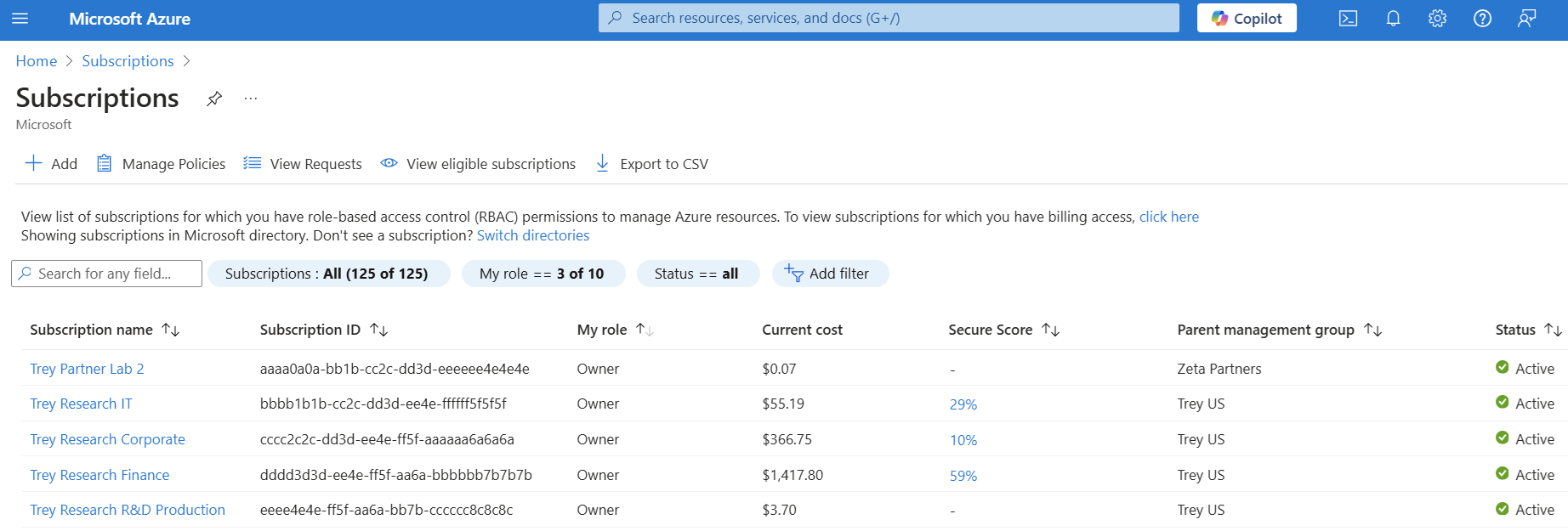Click the $366.75 cost cell

pyautogui.click(x=787, y=439)
